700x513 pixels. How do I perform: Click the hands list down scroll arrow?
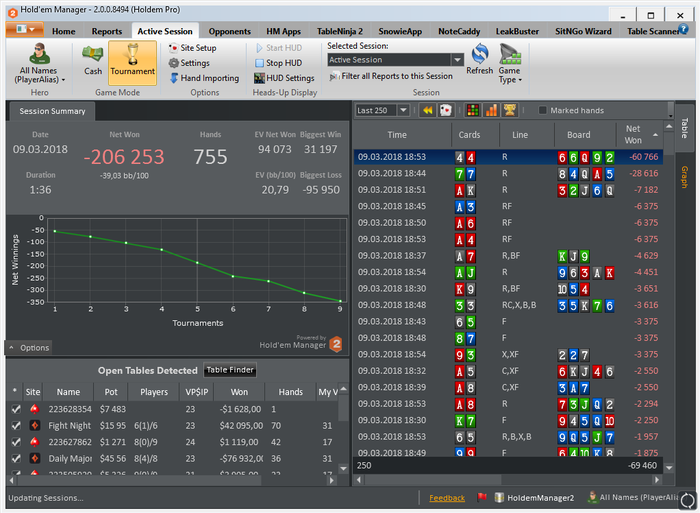click(x=669, y=468)
